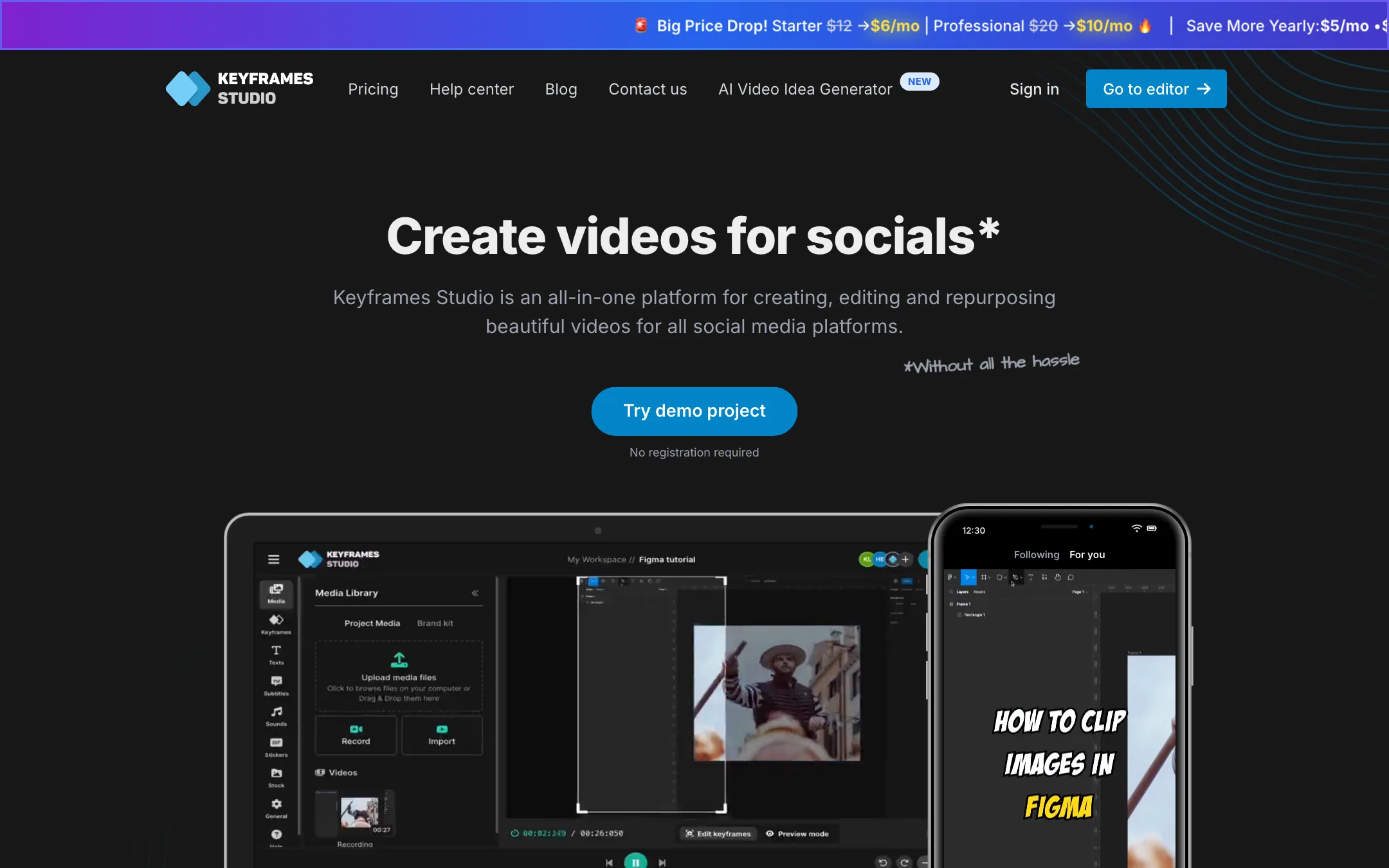Click the Upload media files area
This screenshot has width=1389, height=868.
pyautogui.click(x=399, y=676)
